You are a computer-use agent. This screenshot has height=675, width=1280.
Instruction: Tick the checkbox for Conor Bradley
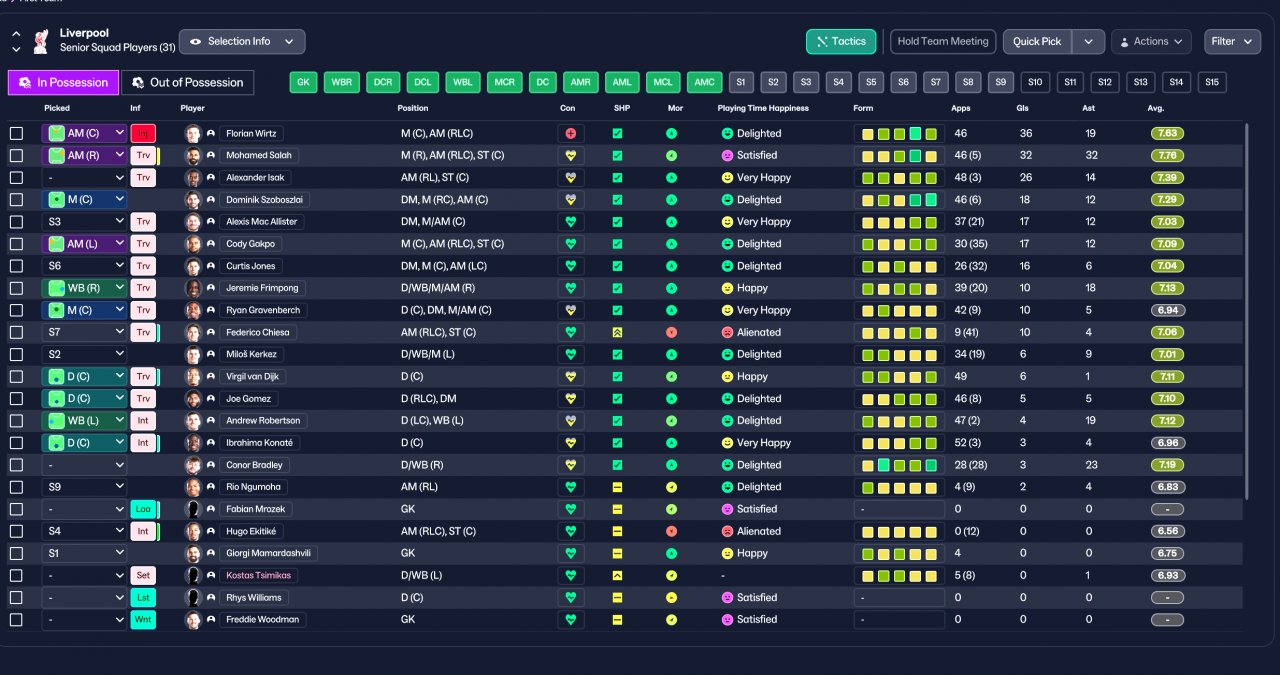click(x=16, y=465)
